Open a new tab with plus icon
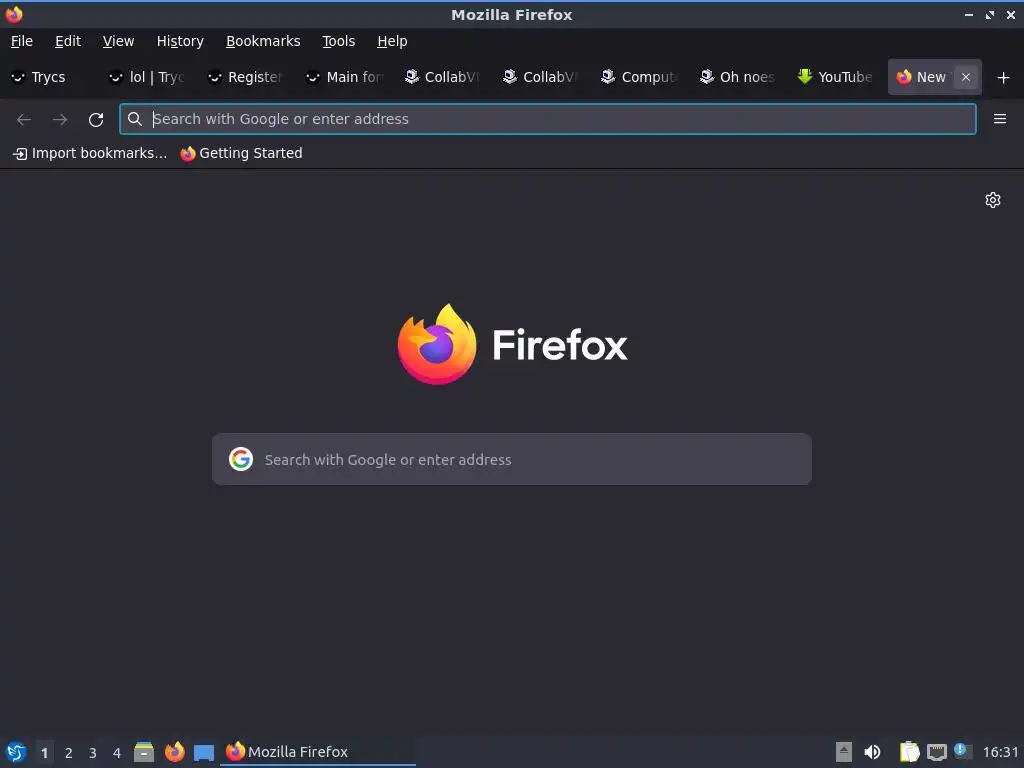This screenshot has height=768, width=1024. click(x=1004, y=78)
